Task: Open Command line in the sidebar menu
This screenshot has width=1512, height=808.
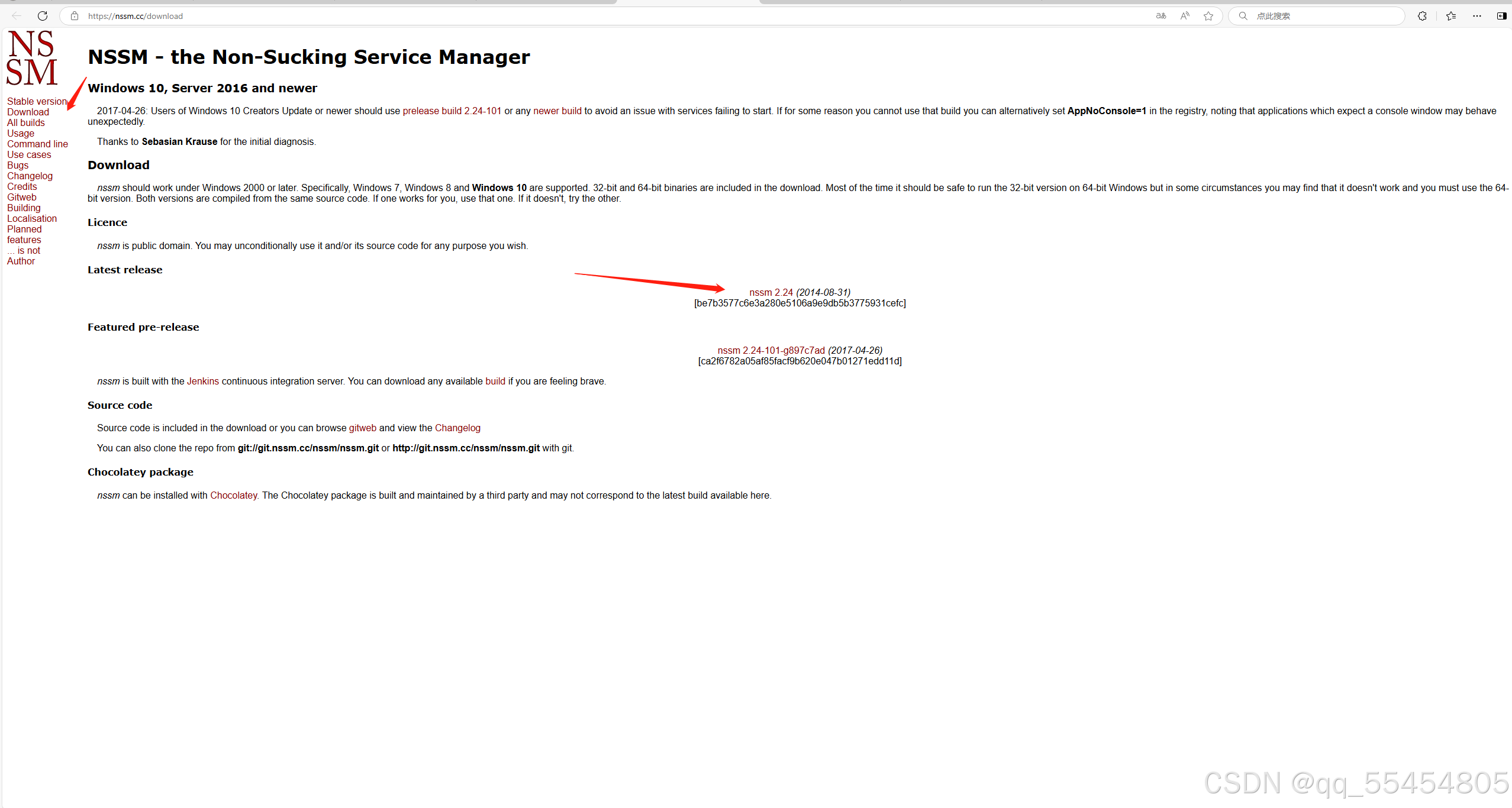Action: tap(37, 144)
